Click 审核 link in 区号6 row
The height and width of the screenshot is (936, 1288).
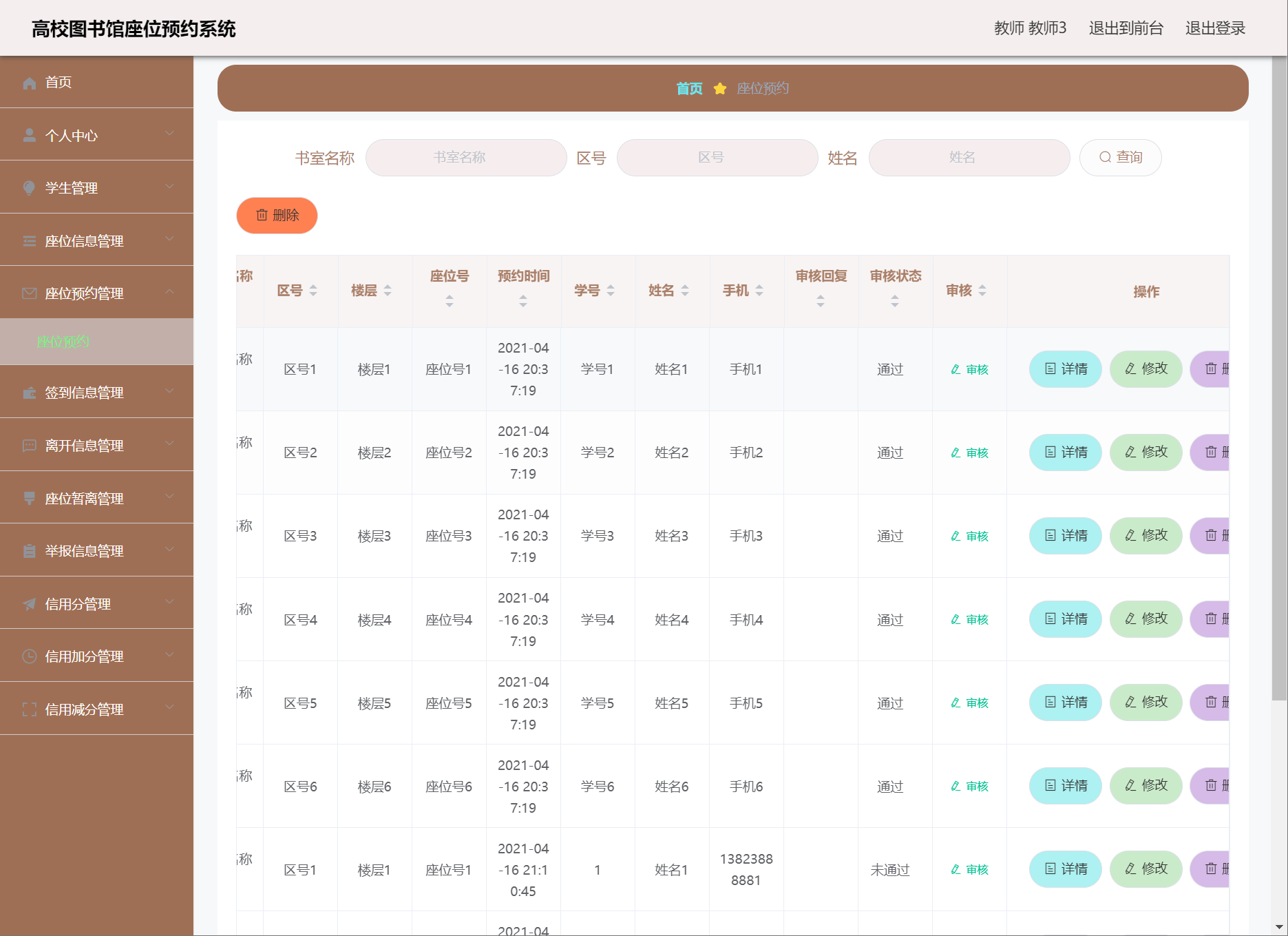pos(969,786)
